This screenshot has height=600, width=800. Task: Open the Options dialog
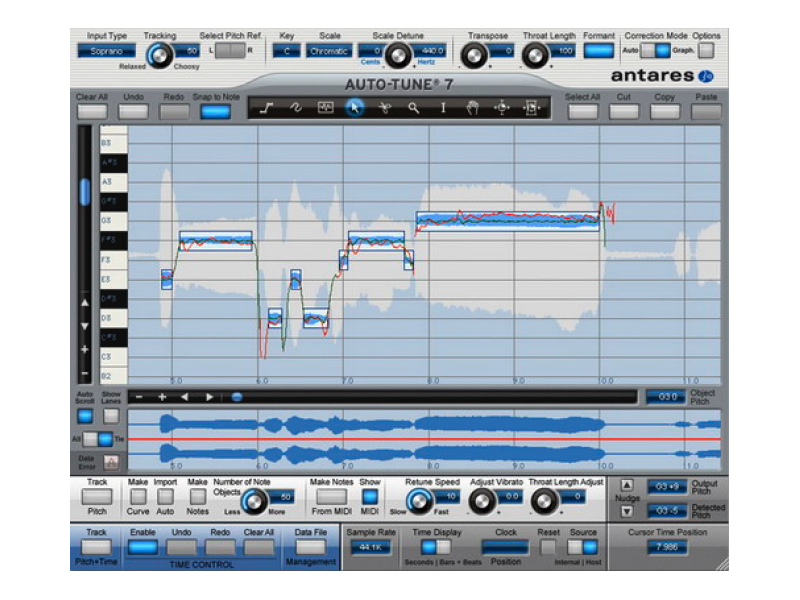click(706, 51)
